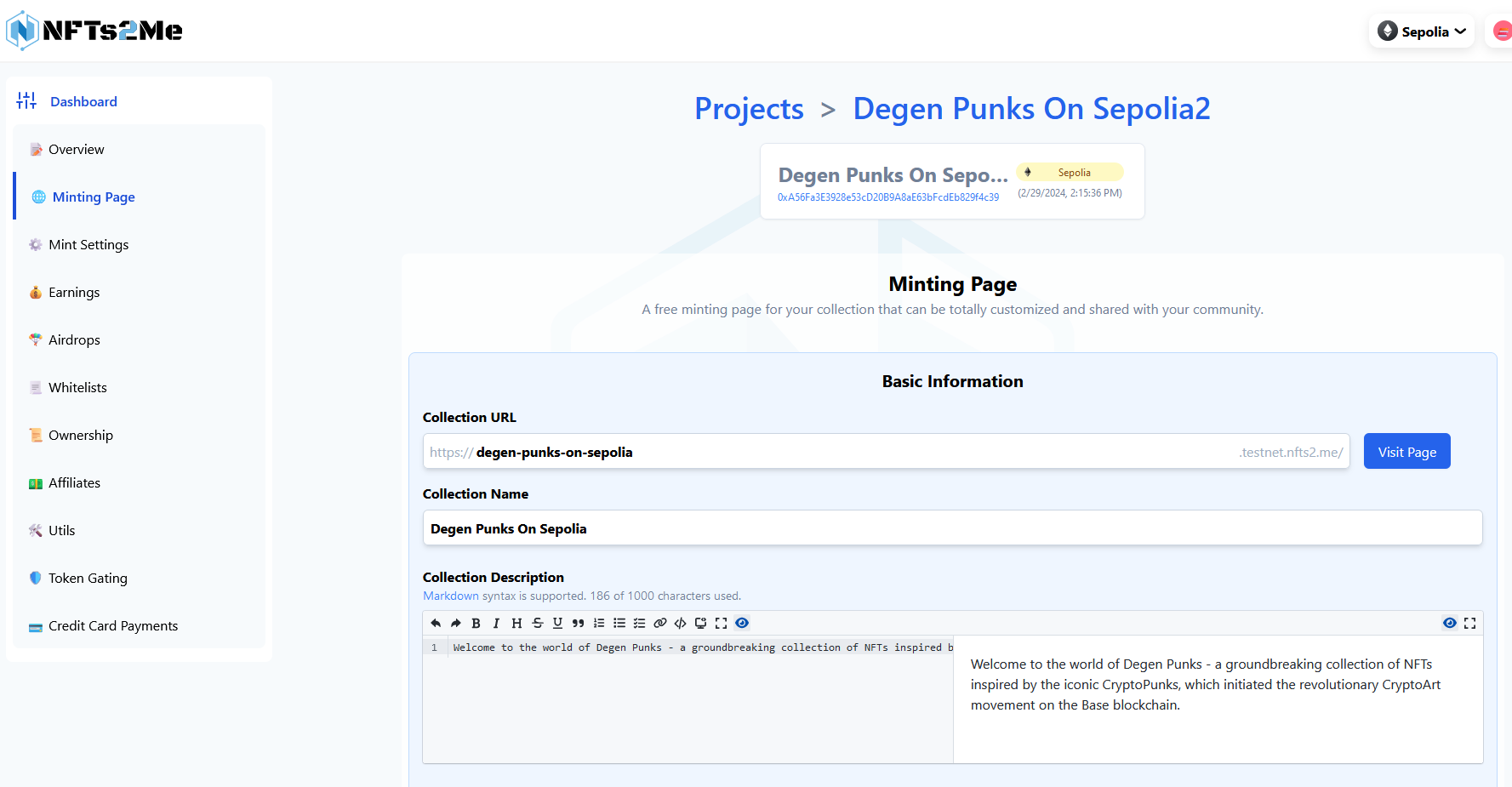Click the redo arrow in the description editor
The width and height of the screenshot is (1512, 787).
[456, 623]
